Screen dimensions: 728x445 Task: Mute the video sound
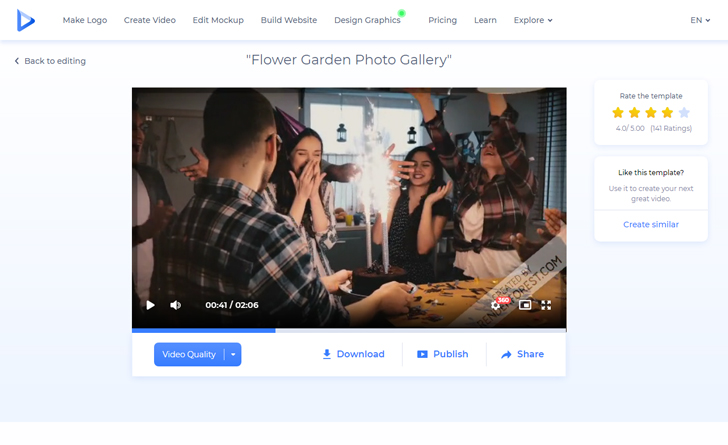[x=176, y=305]
